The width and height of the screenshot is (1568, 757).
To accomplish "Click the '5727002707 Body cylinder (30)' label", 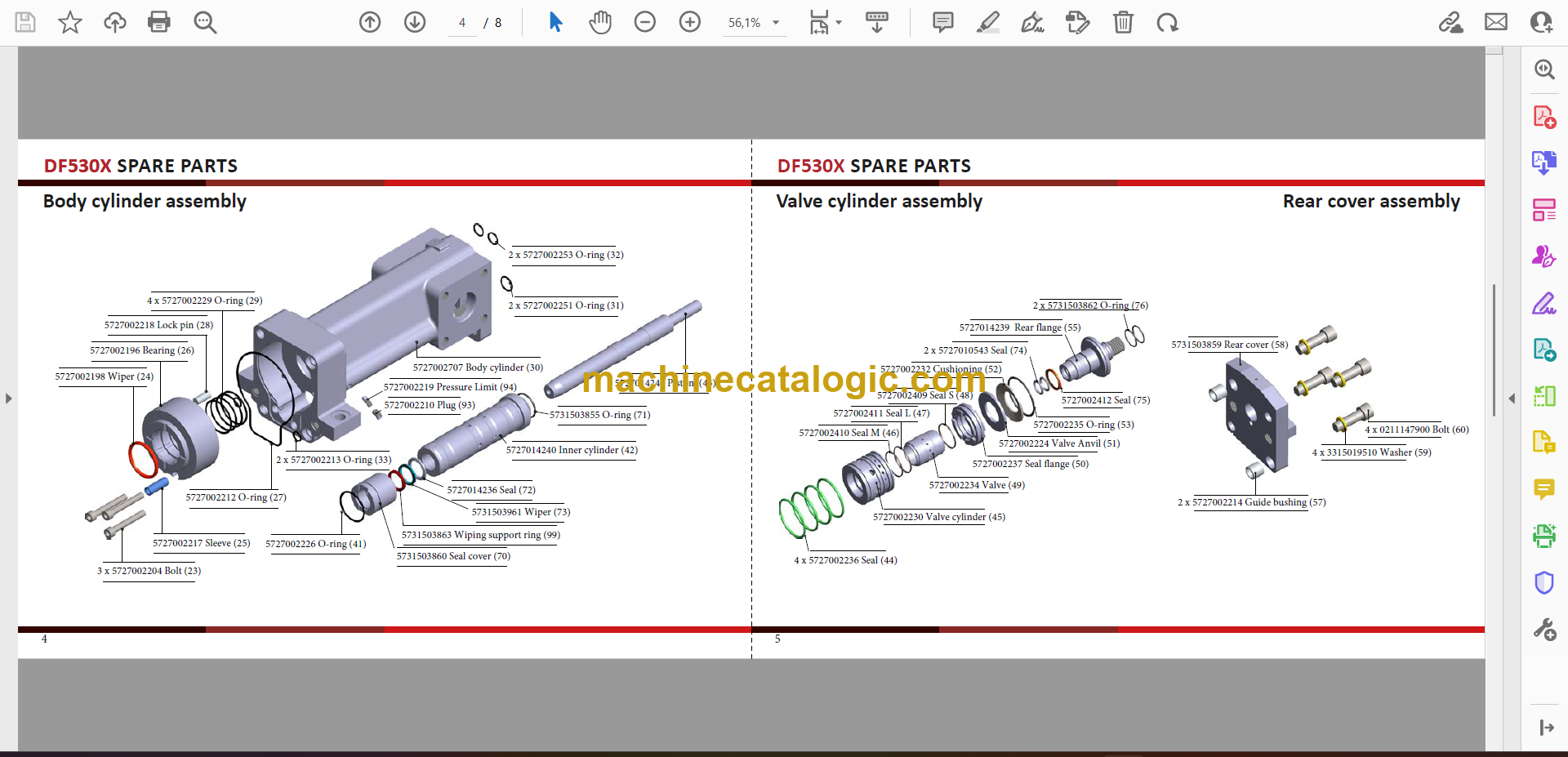I will click(478, 367).
